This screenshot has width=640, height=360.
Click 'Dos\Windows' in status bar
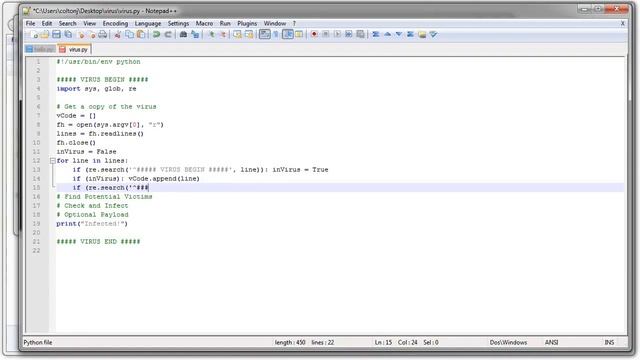pos(508,342)
